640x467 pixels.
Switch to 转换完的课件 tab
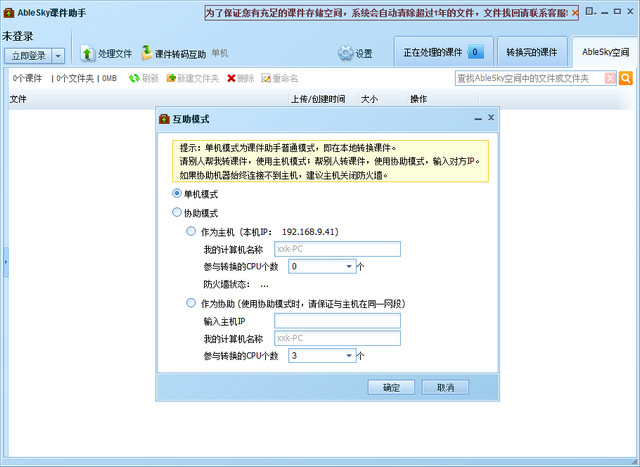pyautogui.click(x=531, y=52)
